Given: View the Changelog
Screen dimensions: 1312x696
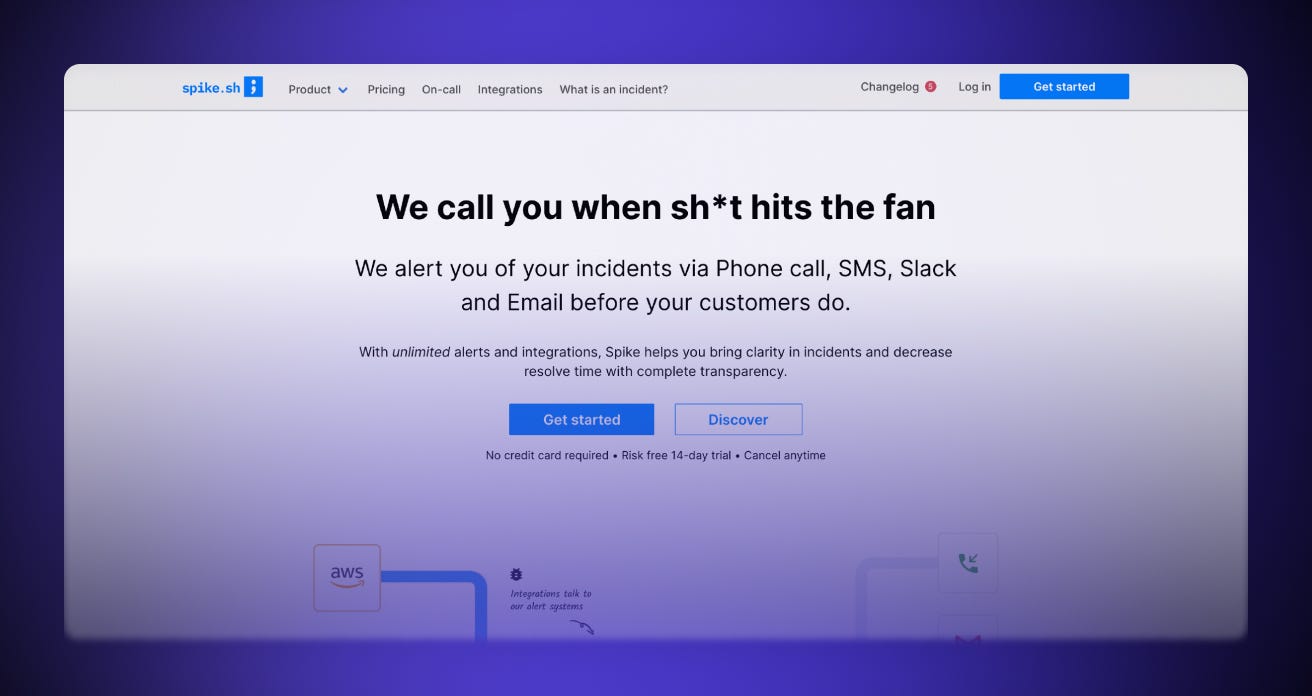Looking at the screenshot, I should 889,87.
